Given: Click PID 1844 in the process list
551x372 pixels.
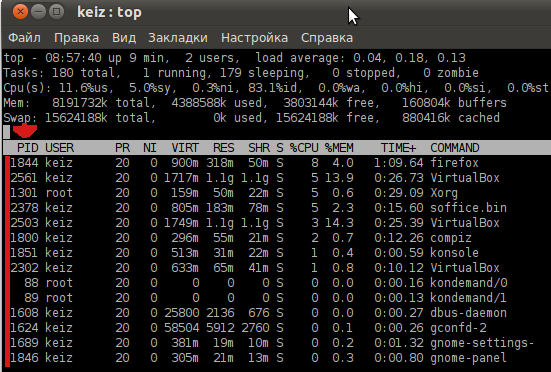Looking at the screenshot, I should 24,163.
